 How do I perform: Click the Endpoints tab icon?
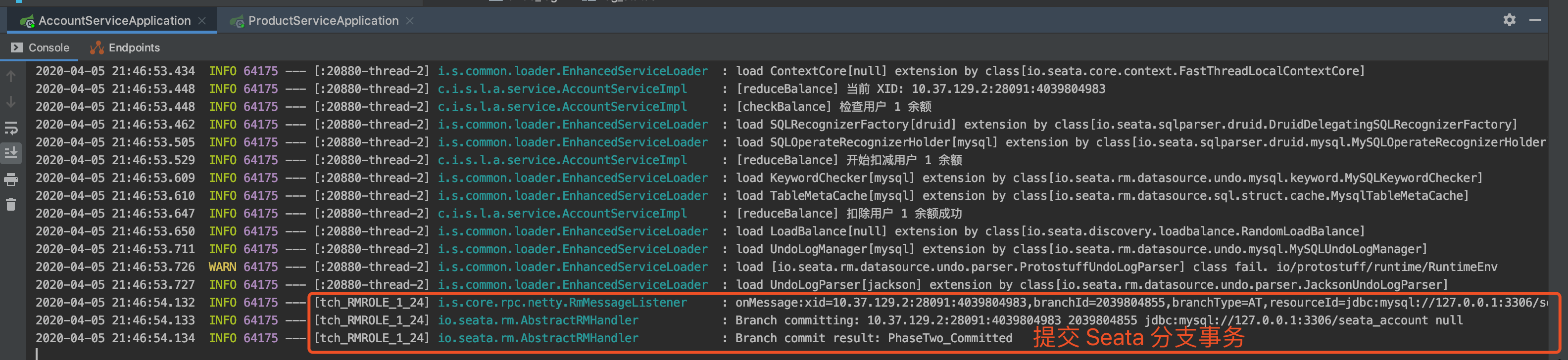point(96,47)
